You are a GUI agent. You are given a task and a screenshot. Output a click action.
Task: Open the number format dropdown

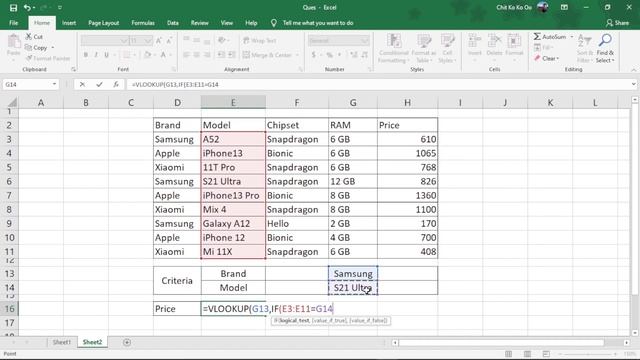364,40
